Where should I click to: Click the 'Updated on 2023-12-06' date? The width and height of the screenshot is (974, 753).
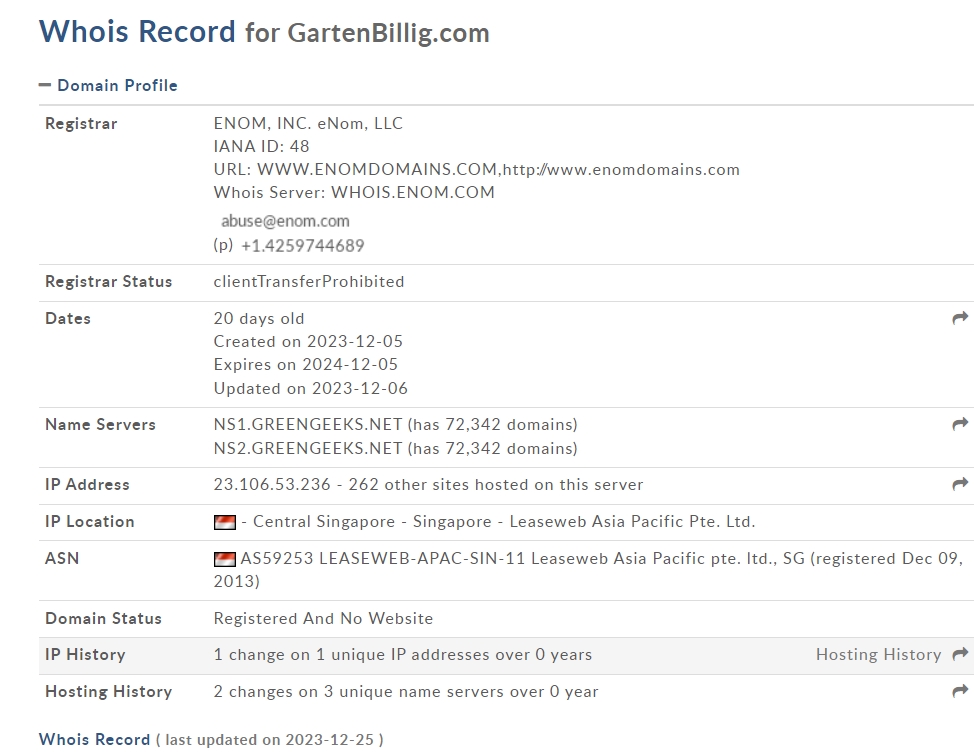pyautogui.click(x=311, y=388)
